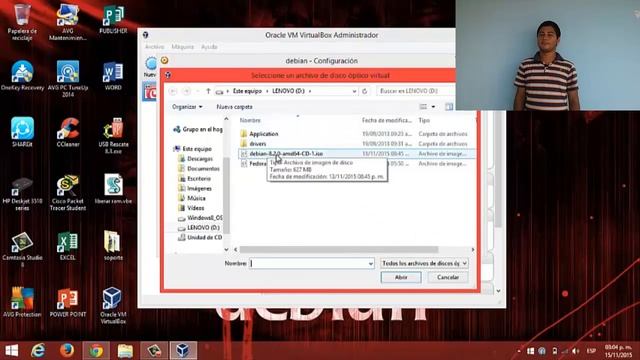Open the Organizar dropdown menu
This screenshot has height=360, width=640.
click(187, 107)
